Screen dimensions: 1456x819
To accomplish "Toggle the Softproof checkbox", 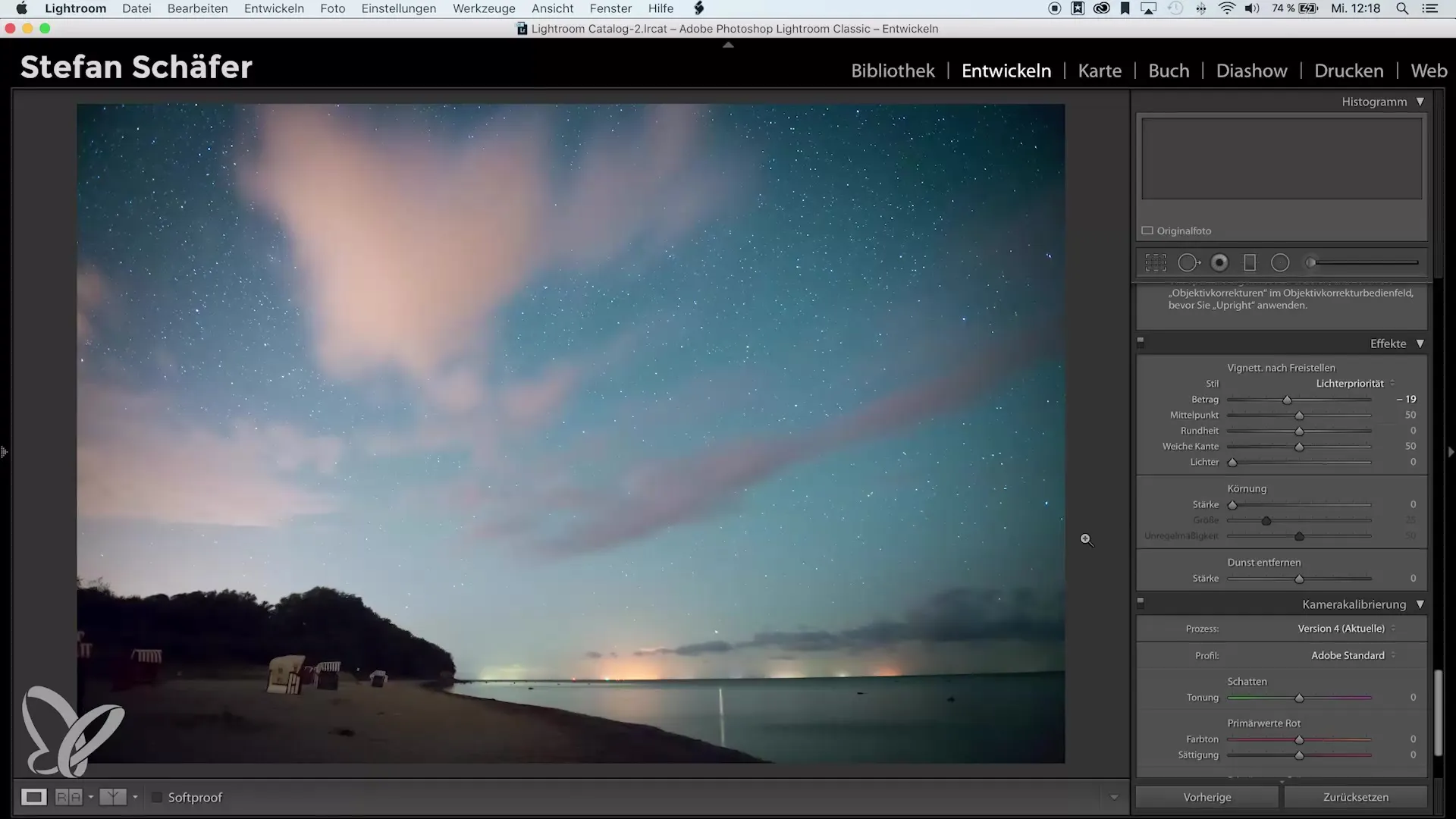I will click(x=157, y=797).
